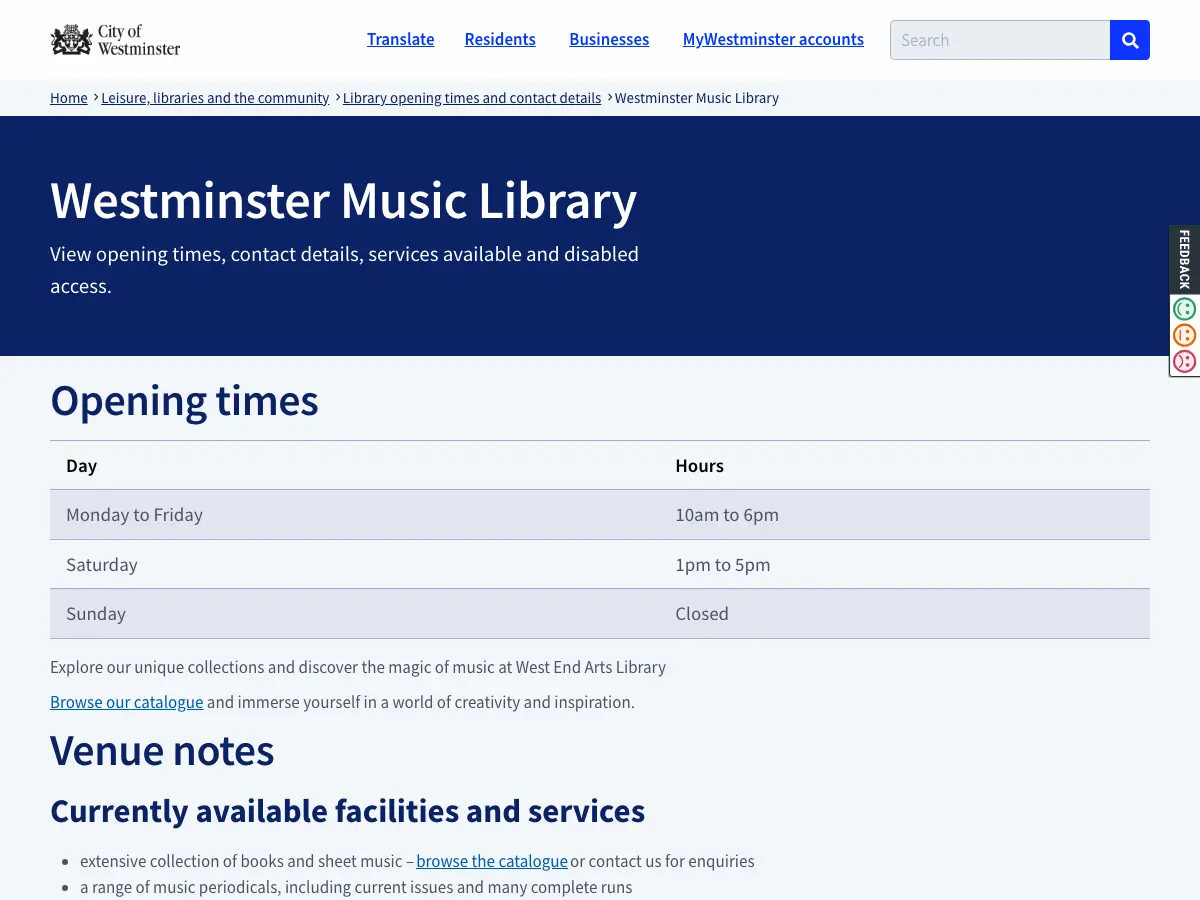Click the Monday to Friday cell
Screen dimensions: 1200x900
tap(354, 515)
